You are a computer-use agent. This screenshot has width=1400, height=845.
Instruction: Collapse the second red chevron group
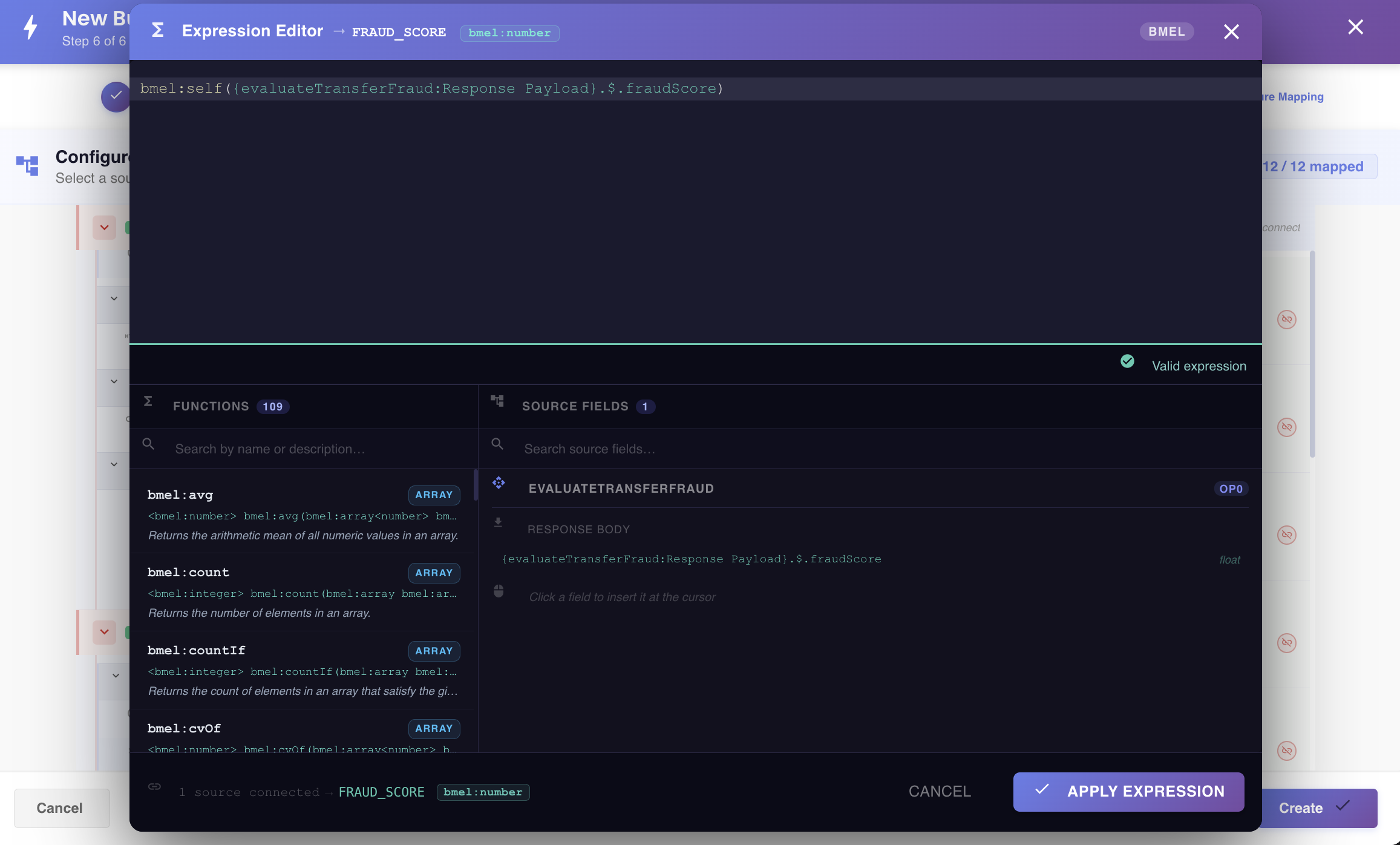pos(104,632)
